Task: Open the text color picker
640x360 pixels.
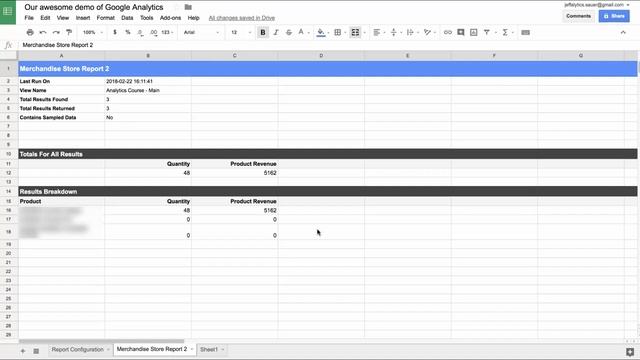Action: tap(303, 32)
